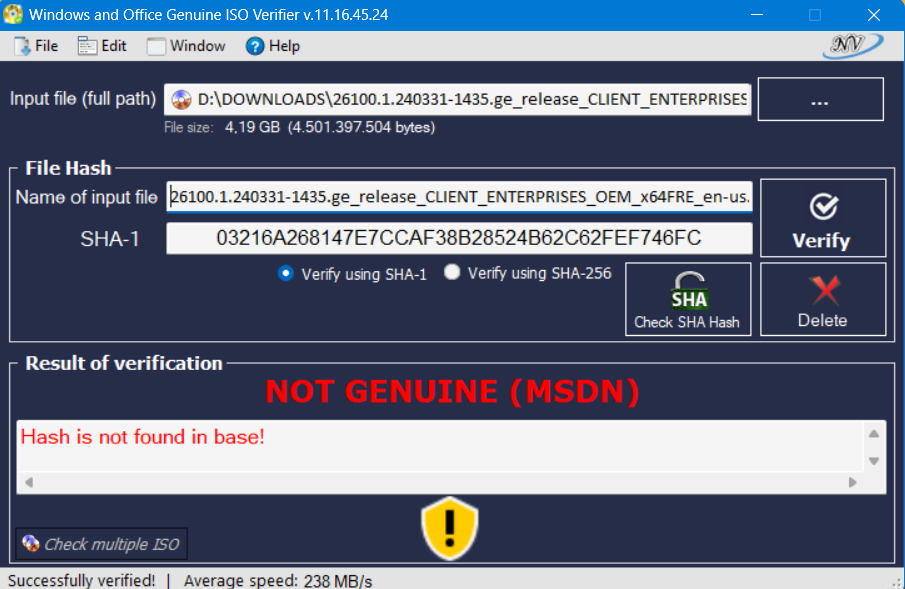Screen dimensions: 905x589
Task: Click the horizontal scroll left arrow
Action: (x=28, y=482)
